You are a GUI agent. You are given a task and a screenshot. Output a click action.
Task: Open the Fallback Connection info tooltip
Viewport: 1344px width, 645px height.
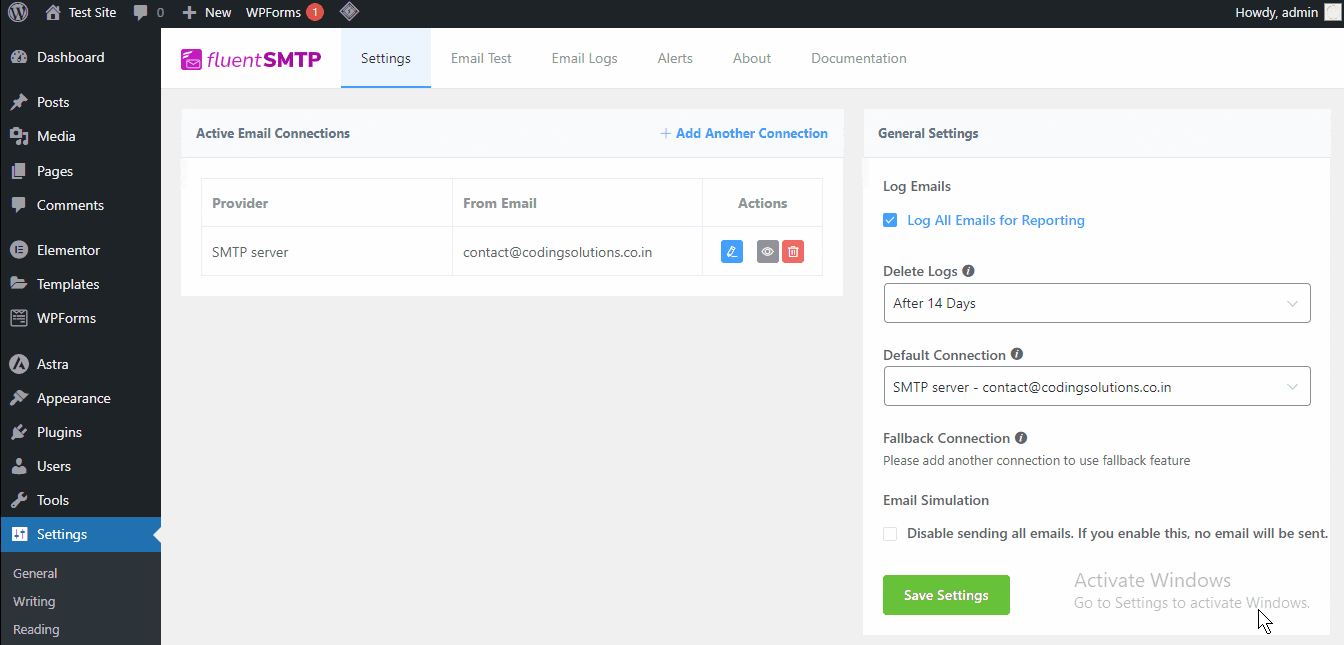point(1022,437)
